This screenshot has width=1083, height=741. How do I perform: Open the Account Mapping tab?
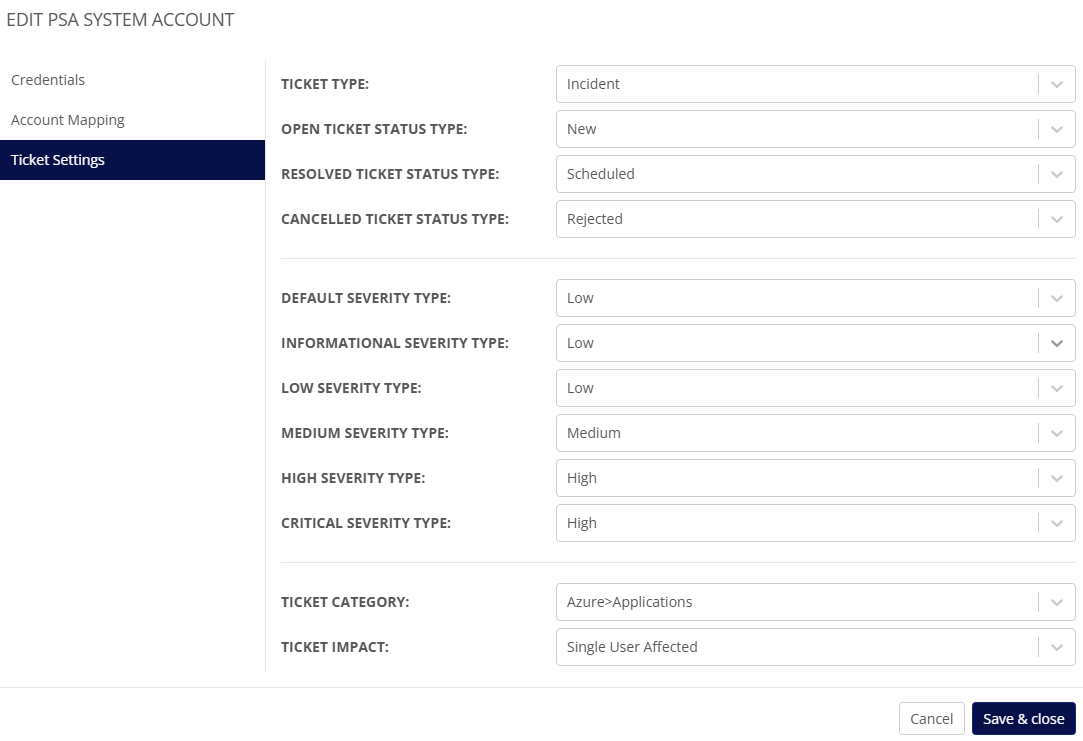68,120
